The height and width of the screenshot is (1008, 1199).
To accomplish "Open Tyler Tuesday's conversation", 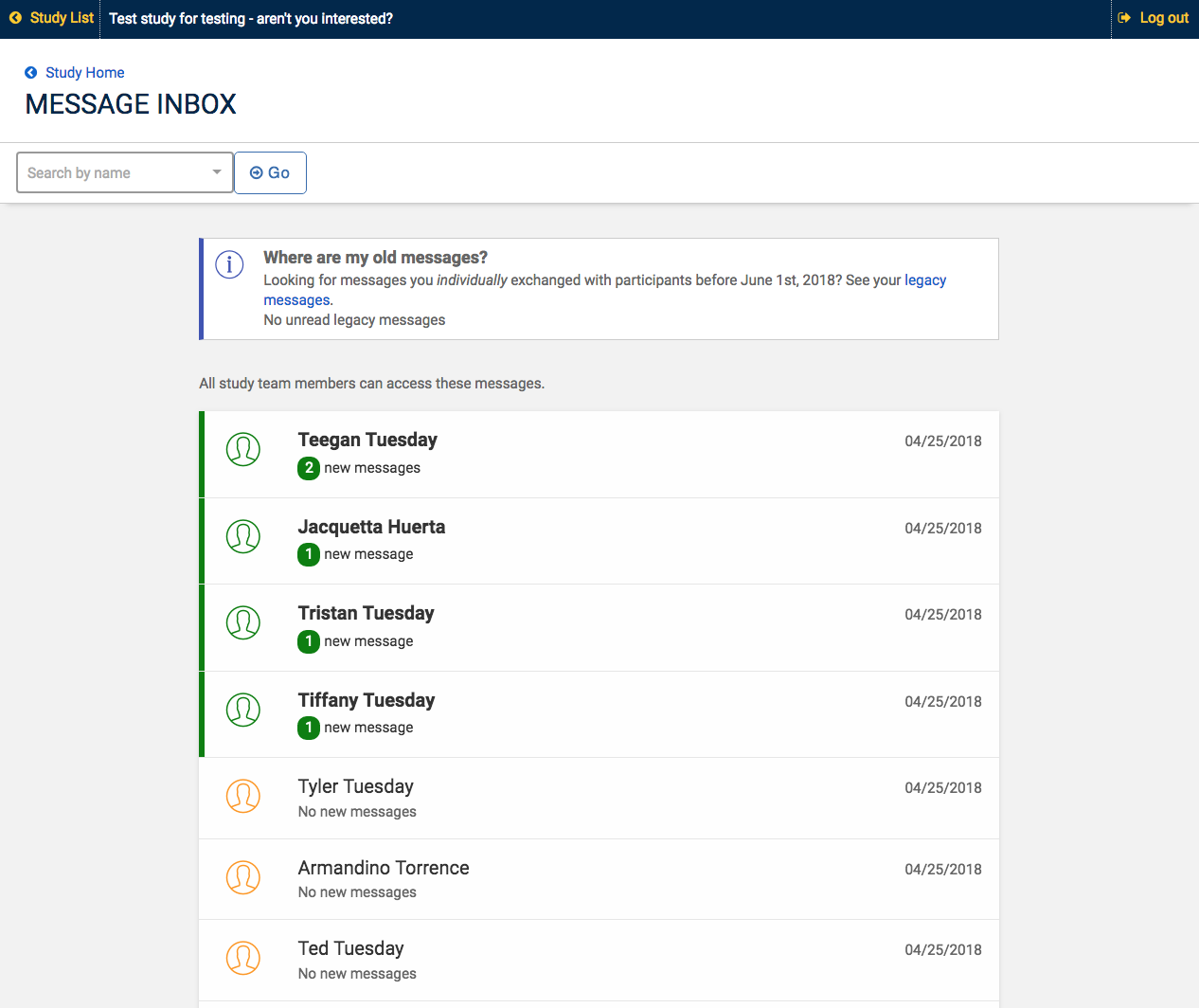I will pyautogui.click(x=599, y=798).
